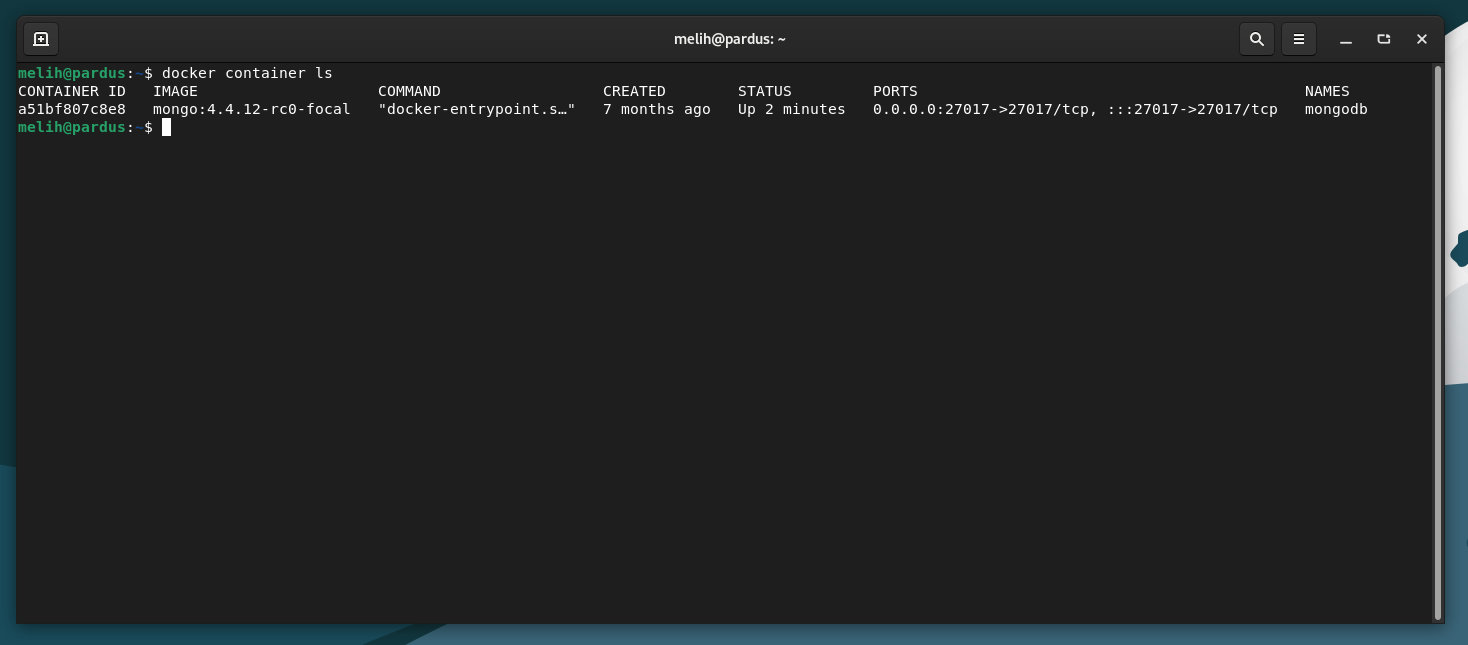Click the :::27017->27017/tcp port mapping
The height and width of the screenshot is (645, 1468).
pyautogui.click(x=1192, y=109)
